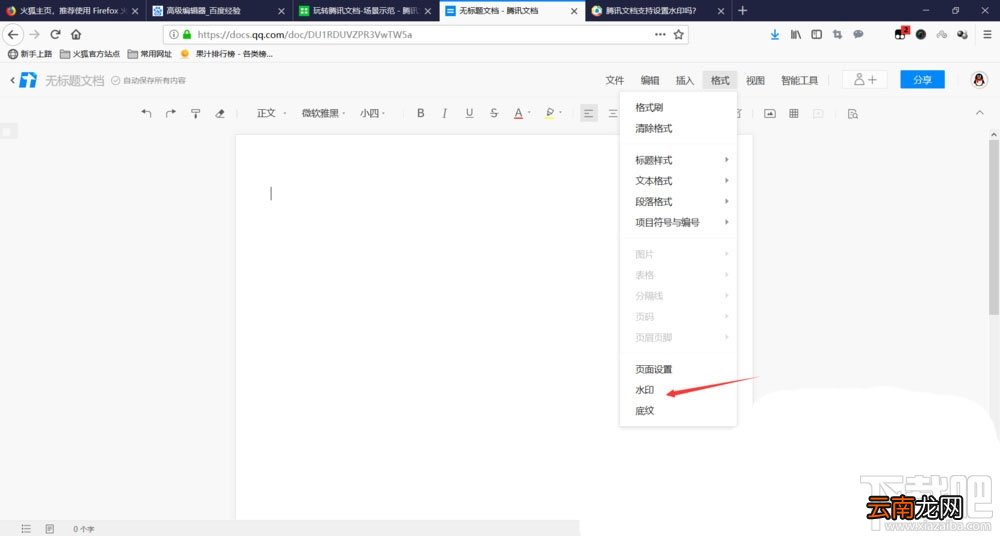Close the 格式 menu via its header
This screenshot has width=1000, height=536.
(720, 80)
